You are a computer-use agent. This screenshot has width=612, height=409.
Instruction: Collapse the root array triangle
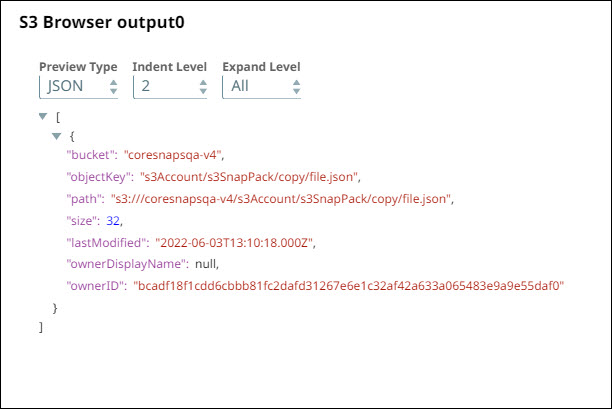pyautogui.click(x=42, y=116)
